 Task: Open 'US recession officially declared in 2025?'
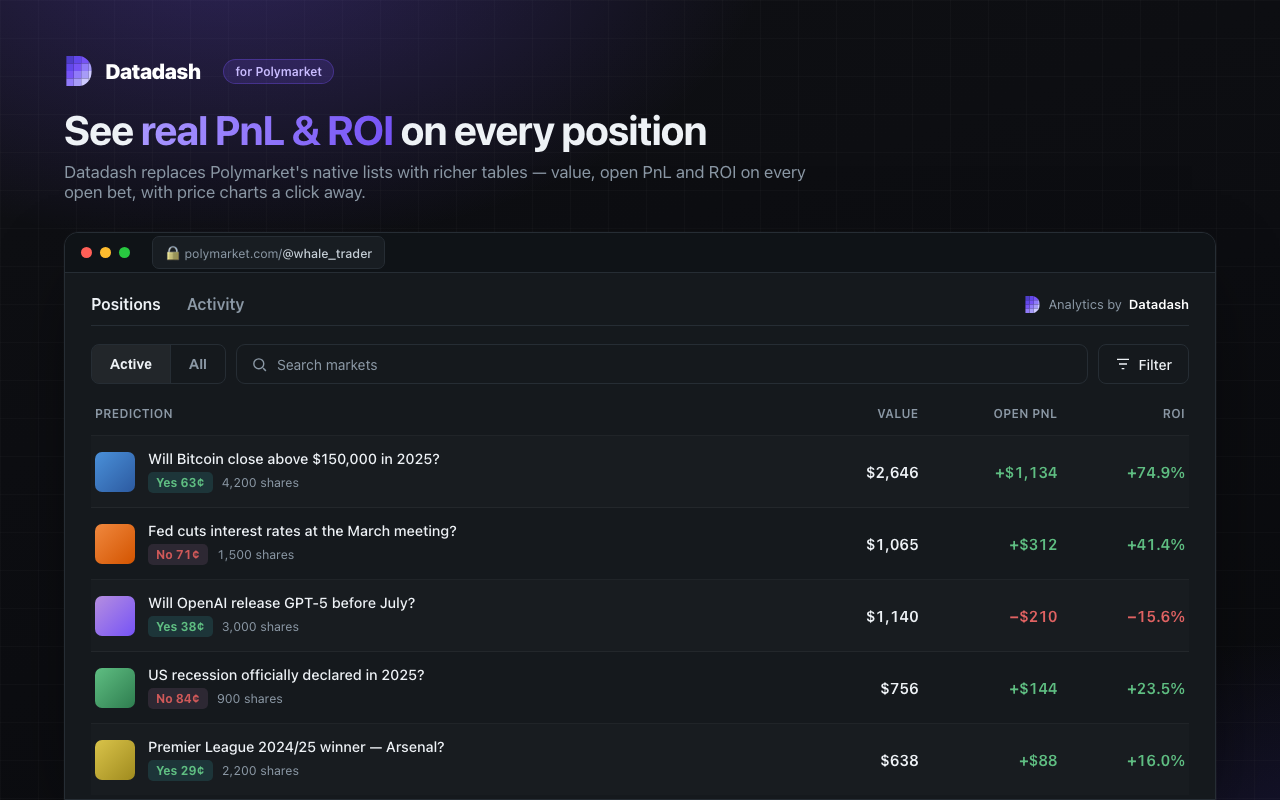click(x=286, y=675)
